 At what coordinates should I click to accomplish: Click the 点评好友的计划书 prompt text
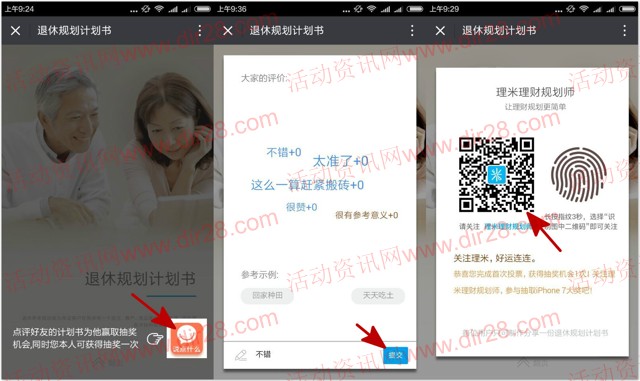tap(75, 338)
